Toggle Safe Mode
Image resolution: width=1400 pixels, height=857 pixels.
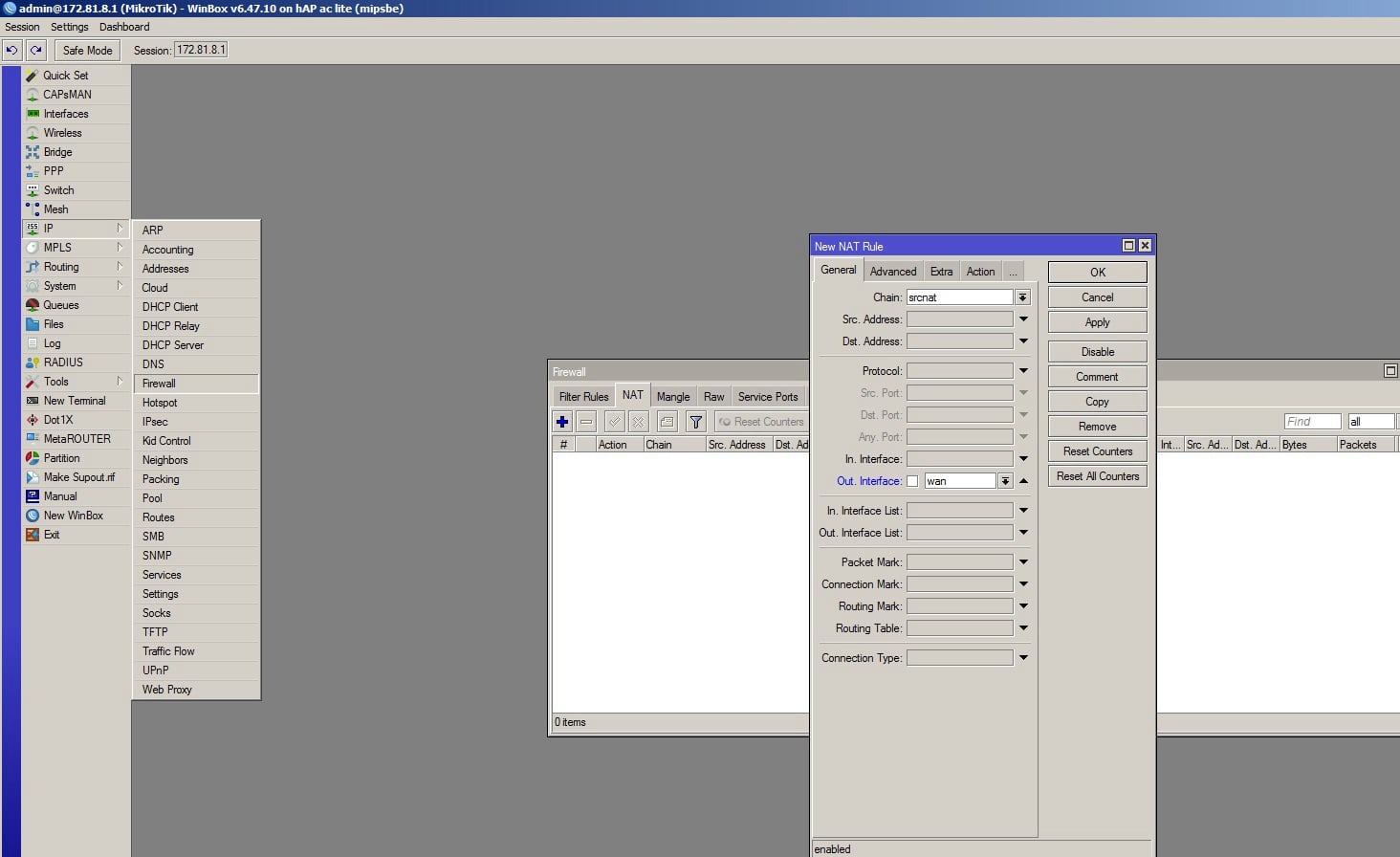point(87,50)
